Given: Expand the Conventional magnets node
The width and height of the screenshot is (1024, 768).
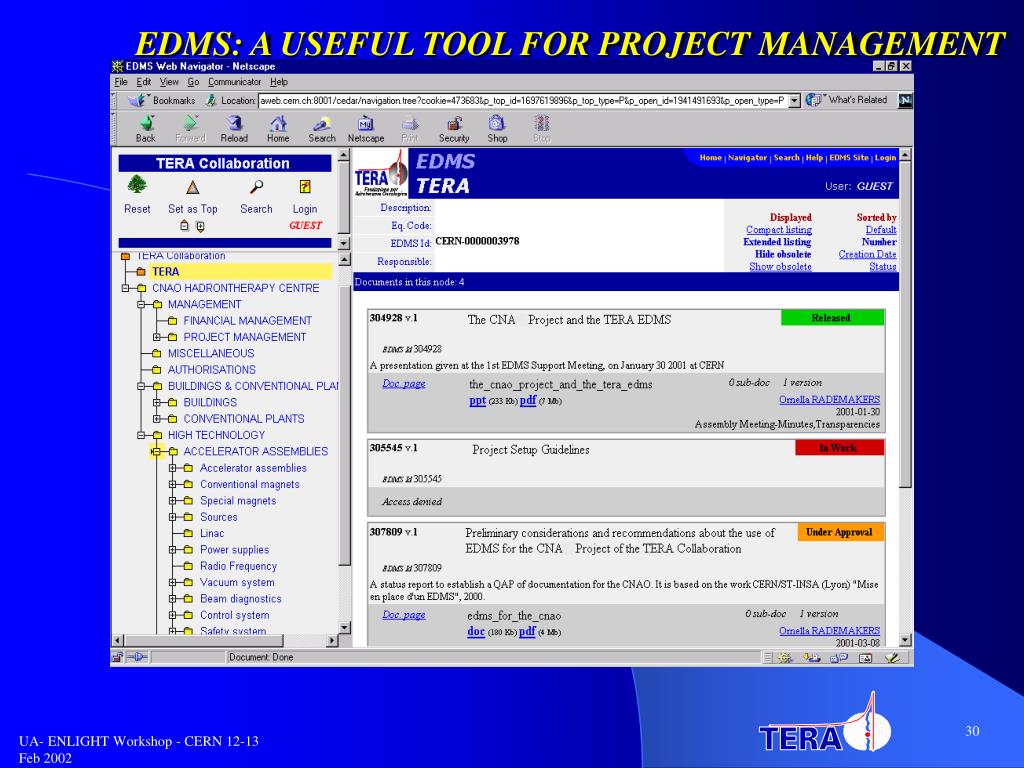Looking at the screenshot, I should tap(172, 484).
